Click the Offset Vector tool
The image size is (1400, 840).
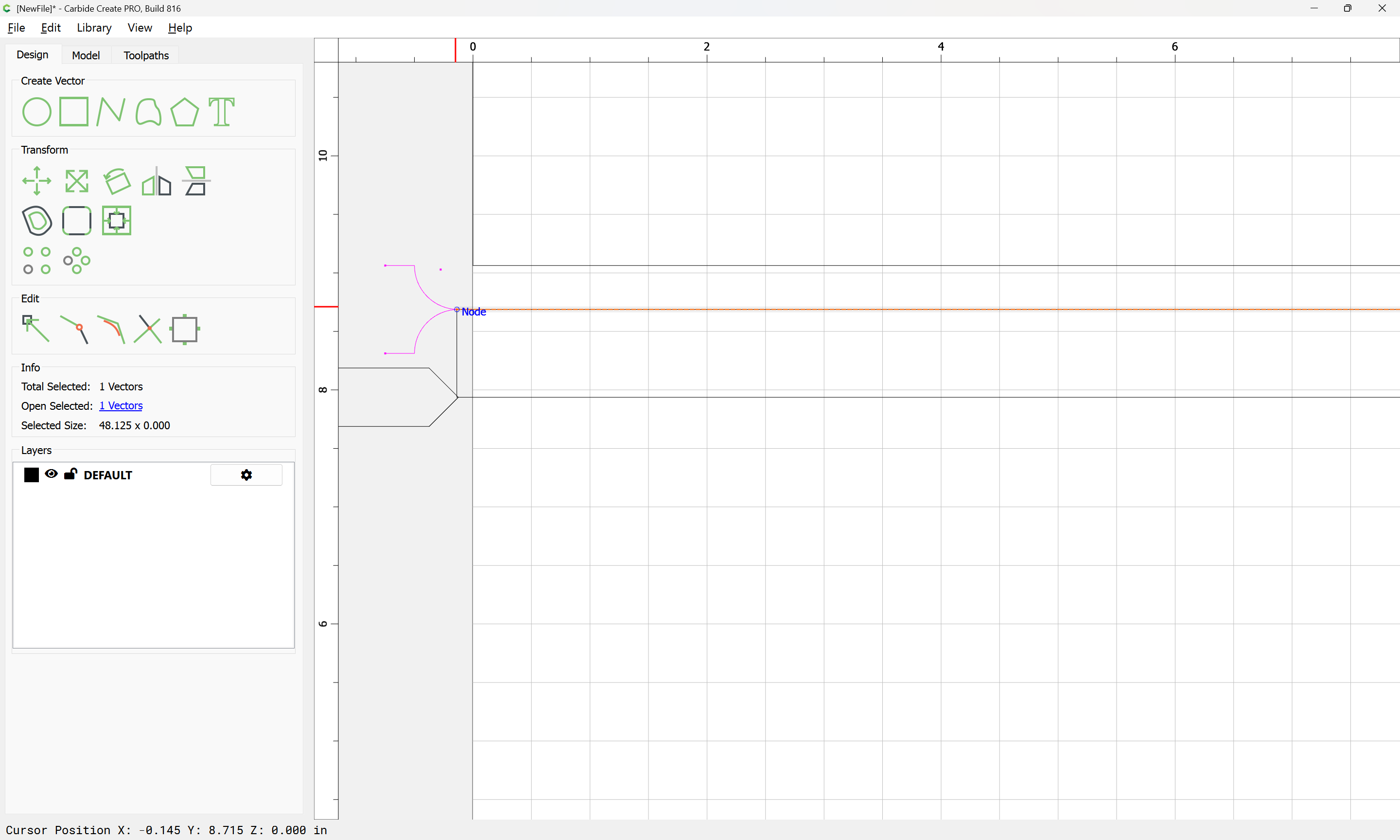(x=37, y=221)
